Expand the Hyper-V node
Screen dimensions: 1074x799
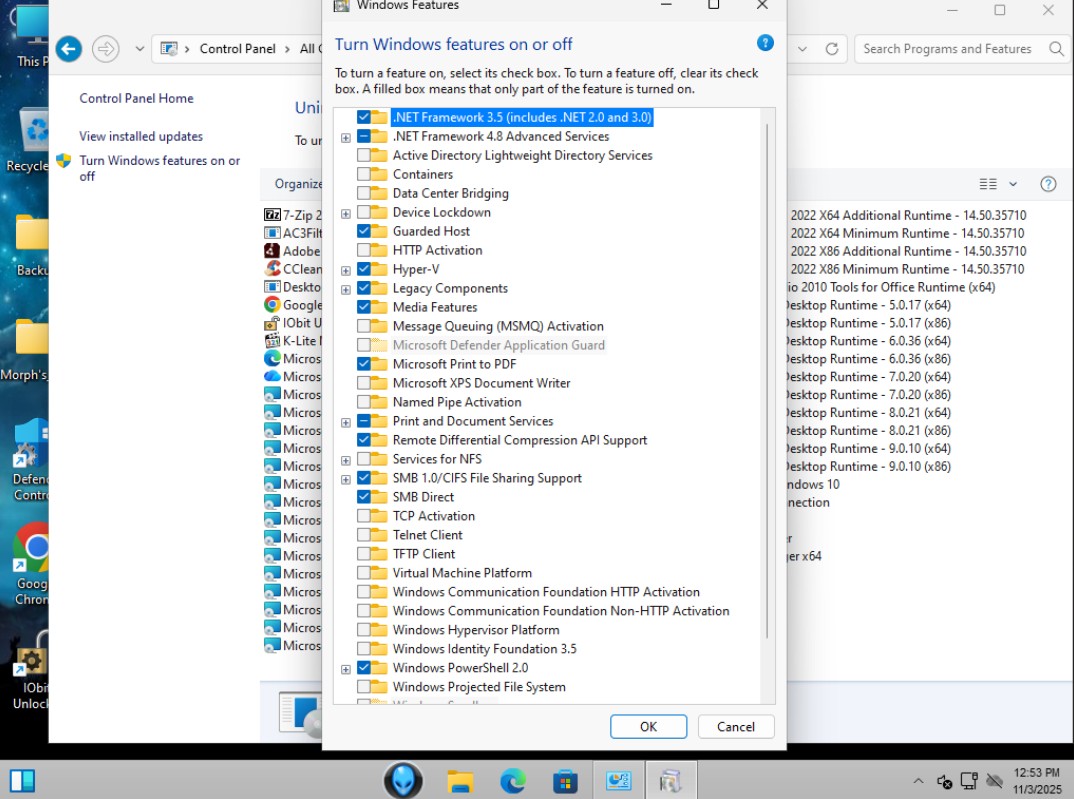click(346, 270)
